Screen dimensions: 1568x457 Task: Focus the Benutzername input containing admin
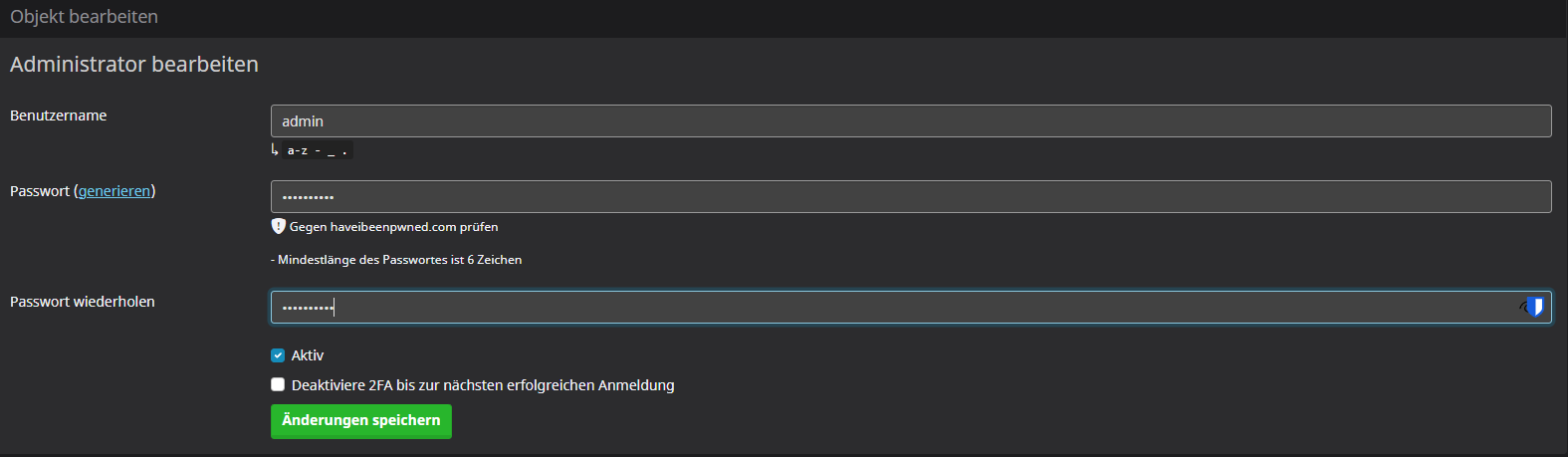(x=910, y=121)
